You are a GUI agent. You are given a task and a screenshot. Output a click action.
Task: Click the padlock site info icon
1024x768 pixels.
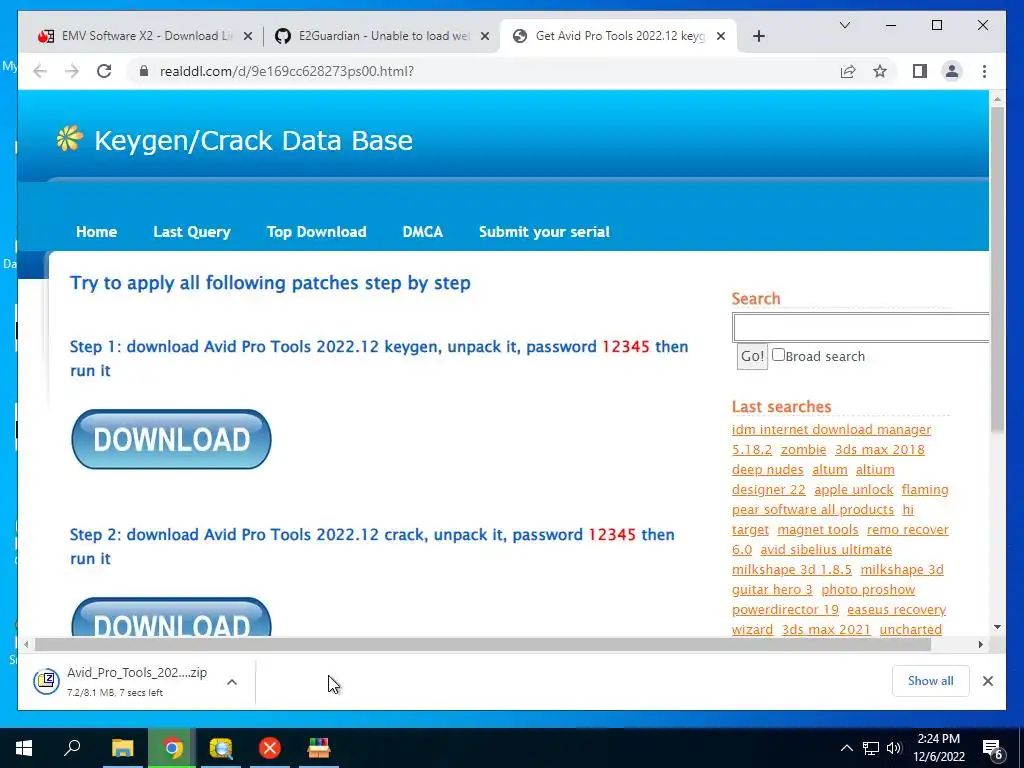pyautogui.click(x=144, y=71)
